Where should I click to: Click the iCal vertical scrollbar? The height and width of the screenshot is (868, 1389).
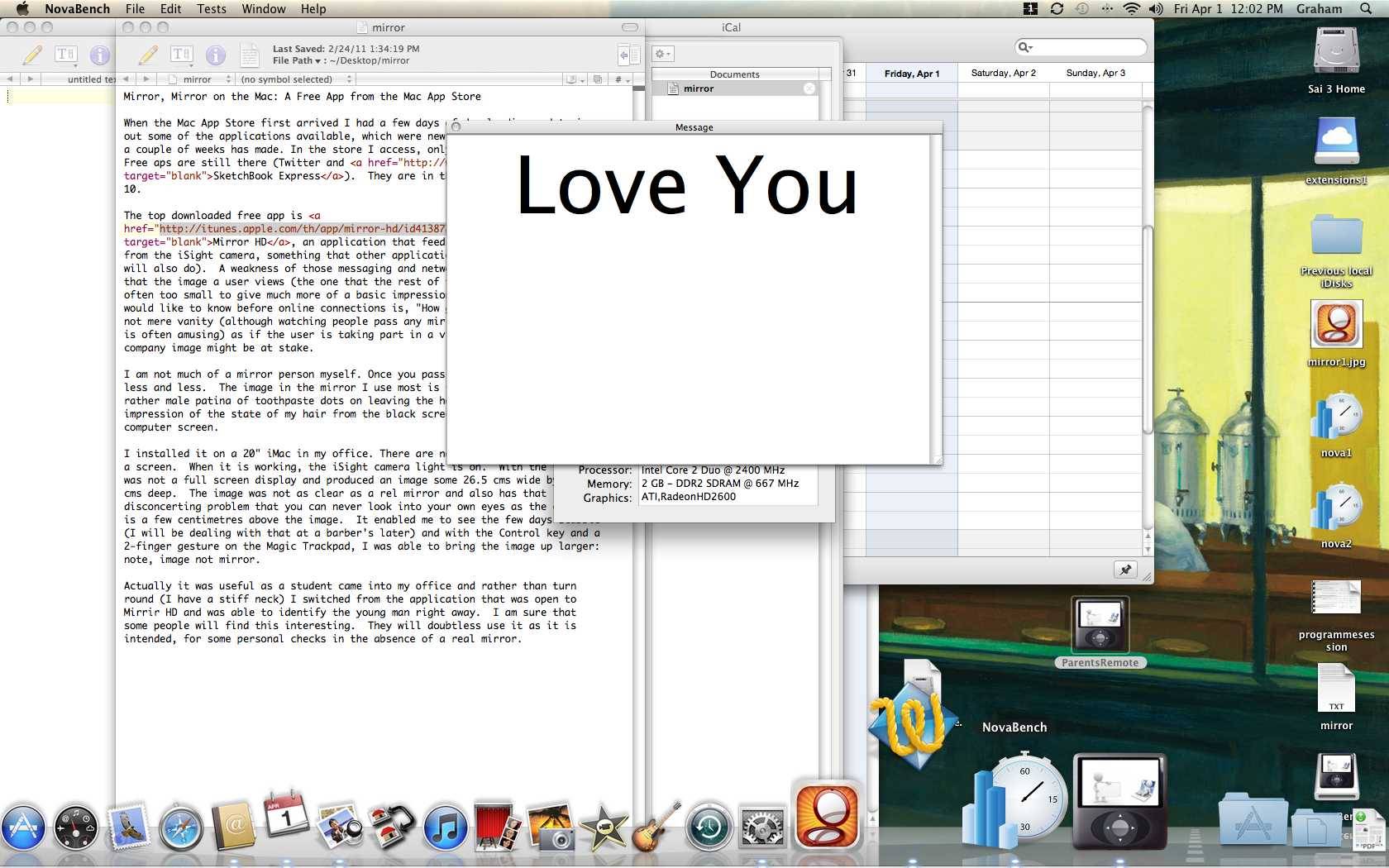coord(1147,329)
